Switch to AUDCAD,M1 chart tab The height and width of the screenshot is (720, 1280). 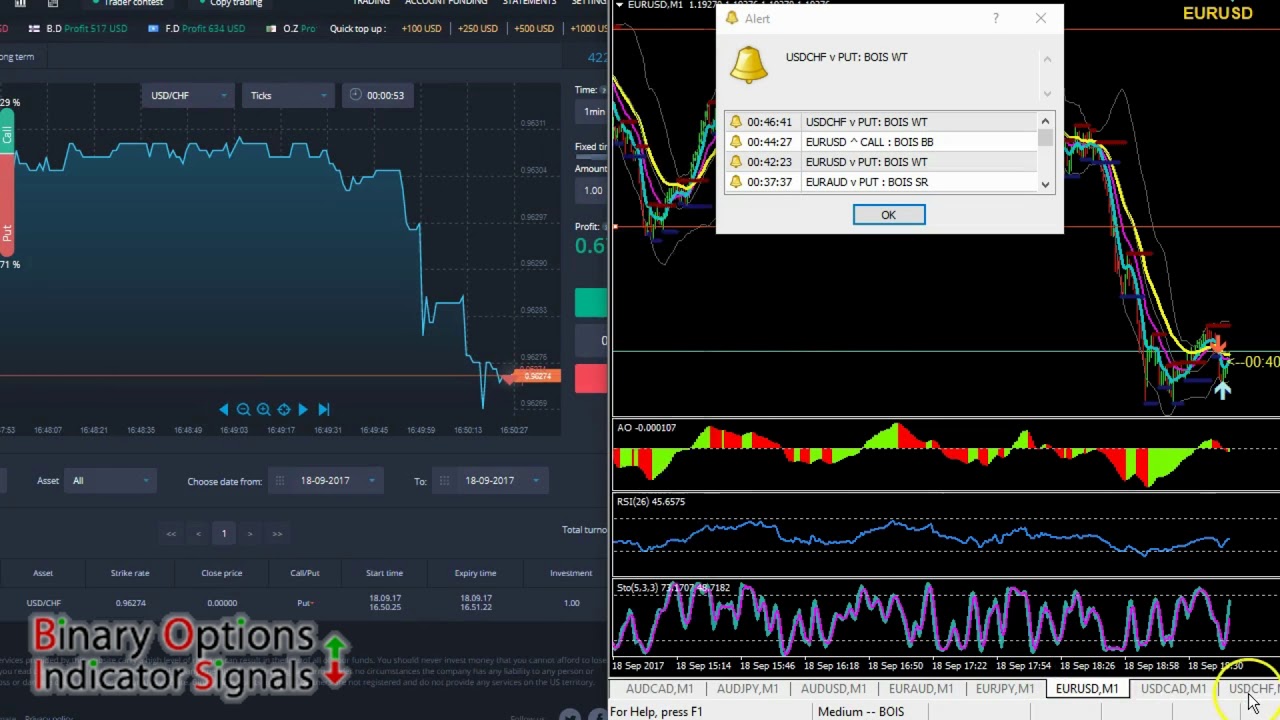click(659, 689)
